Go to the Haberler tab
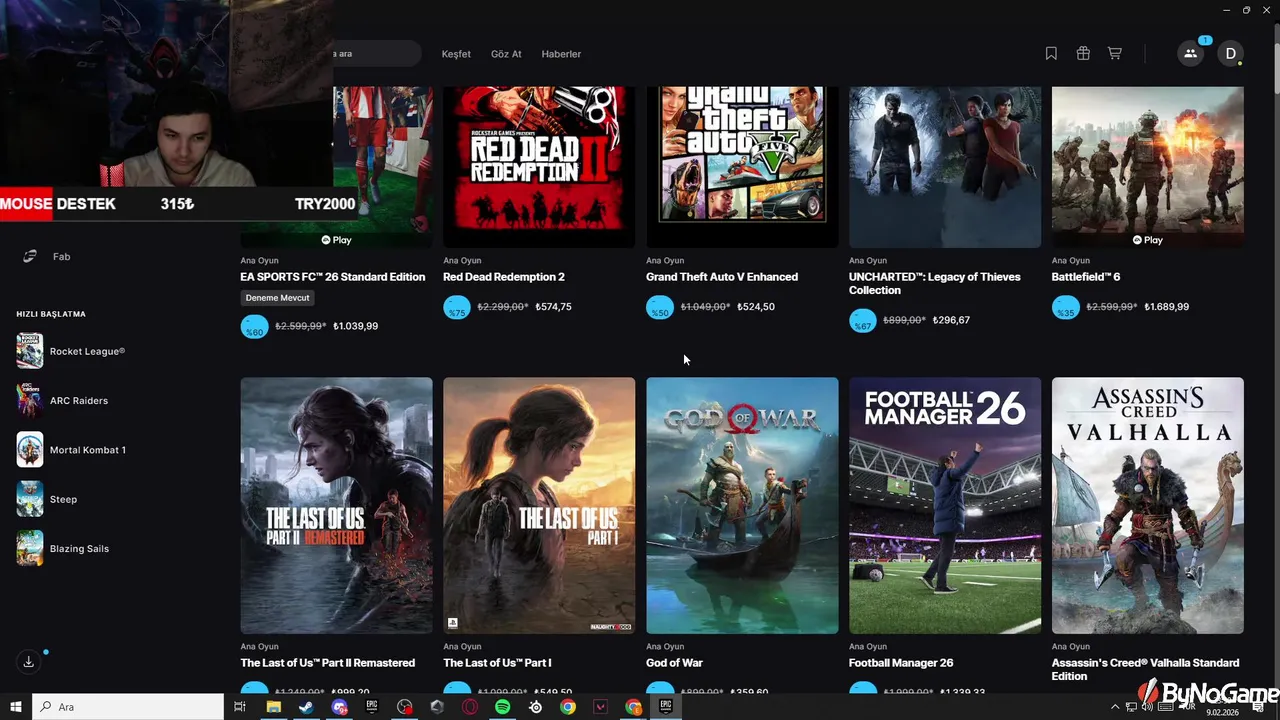Image resolution: width=1280 pixels, height=720 pixels. click(561, 54)
